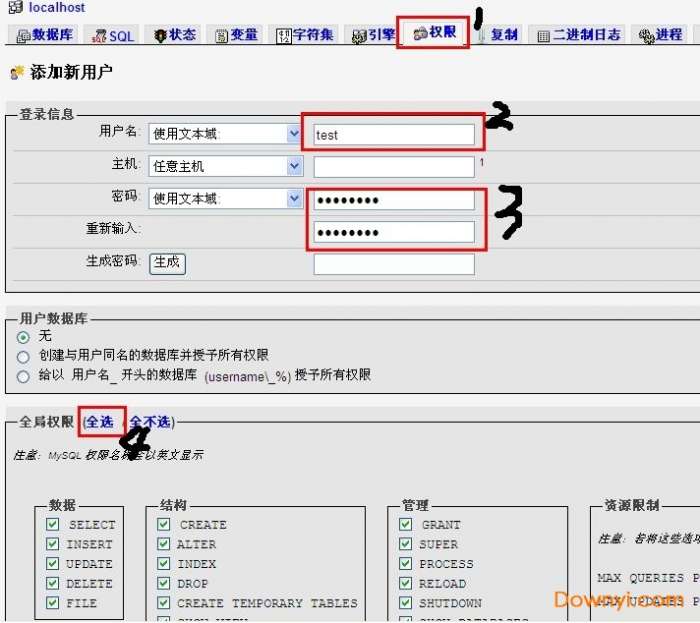Click the 资源限制 group label

point(631,505)
